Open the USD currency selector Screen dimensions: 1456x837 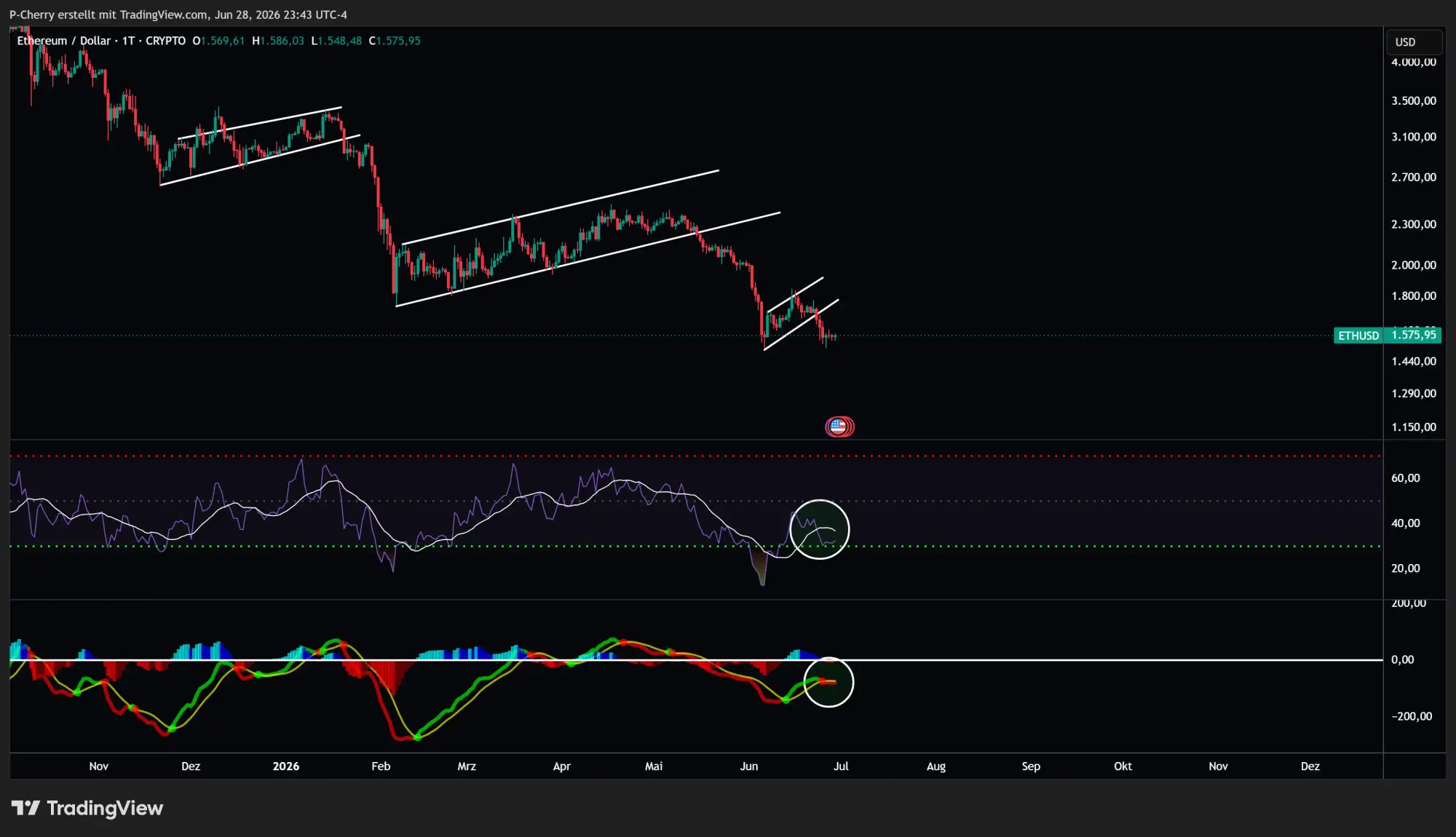point(1414,42)
